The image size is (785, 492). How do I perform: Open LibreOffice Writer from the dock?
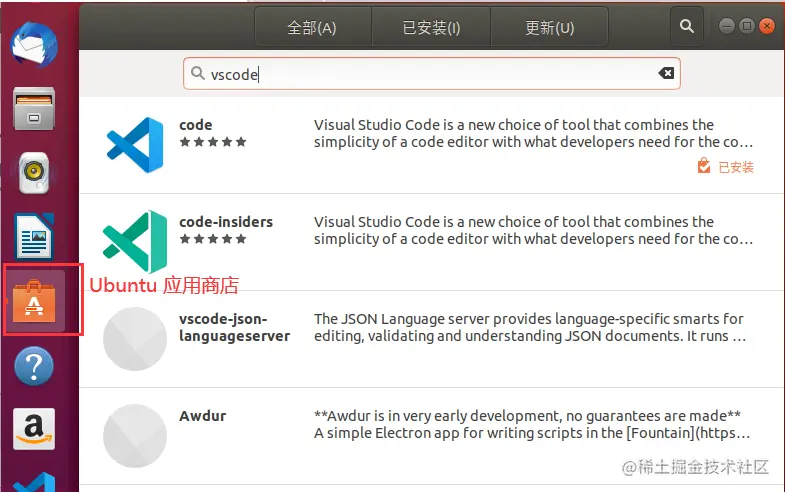pyautogui.click(x=34, y=236)
